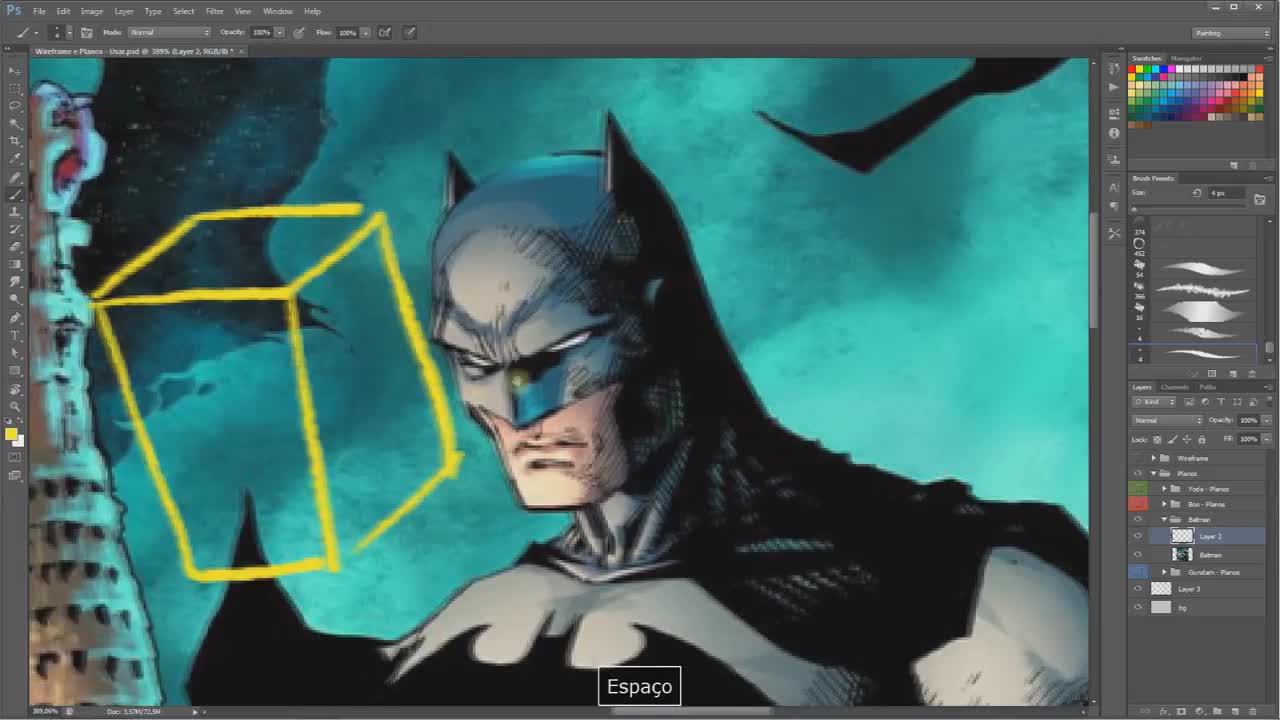Click add layer style fx icon
1280x720 pixels.
(1164, 711)
